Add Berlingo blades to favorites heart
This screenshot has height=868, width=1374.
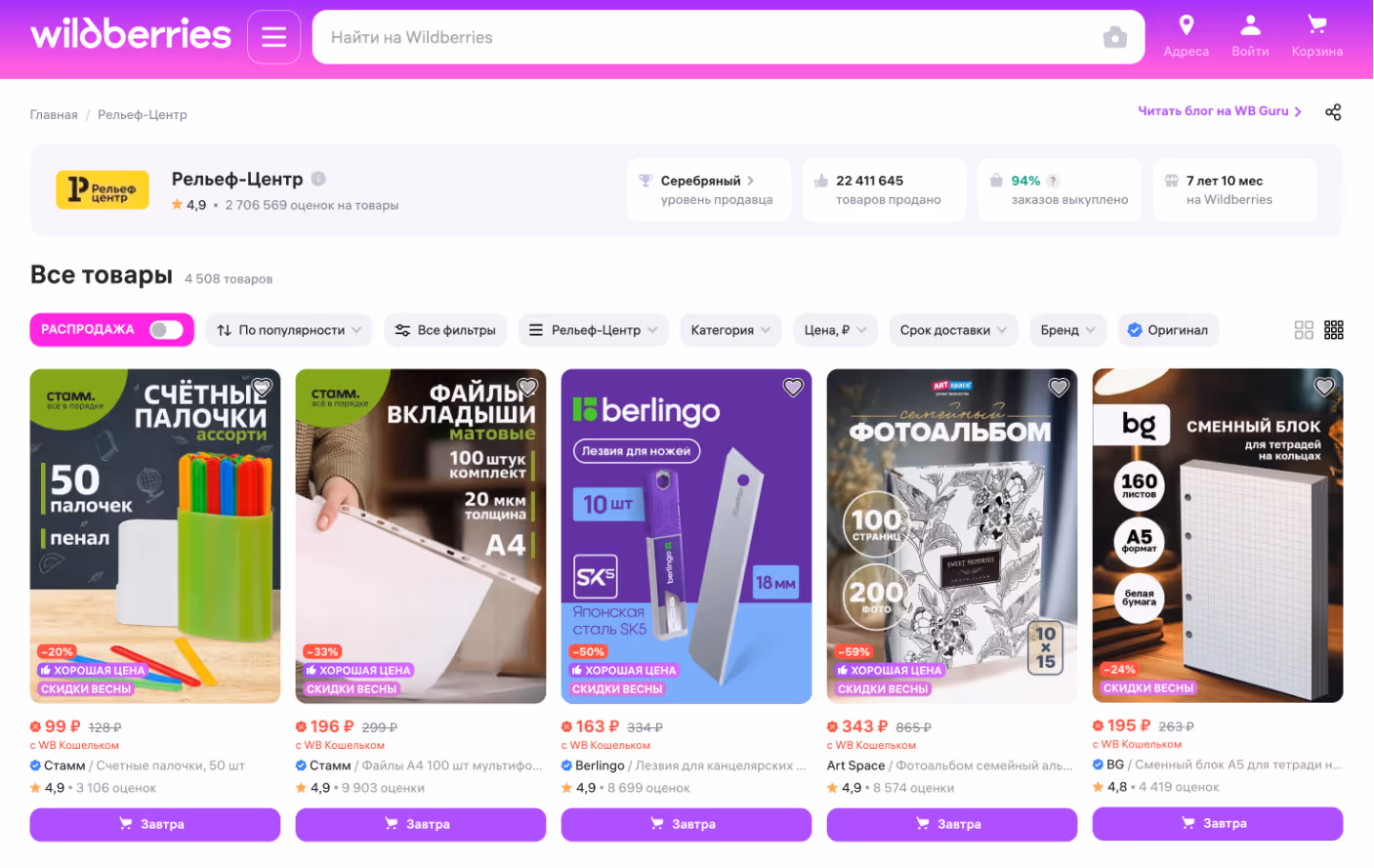[x=793, y=387]
